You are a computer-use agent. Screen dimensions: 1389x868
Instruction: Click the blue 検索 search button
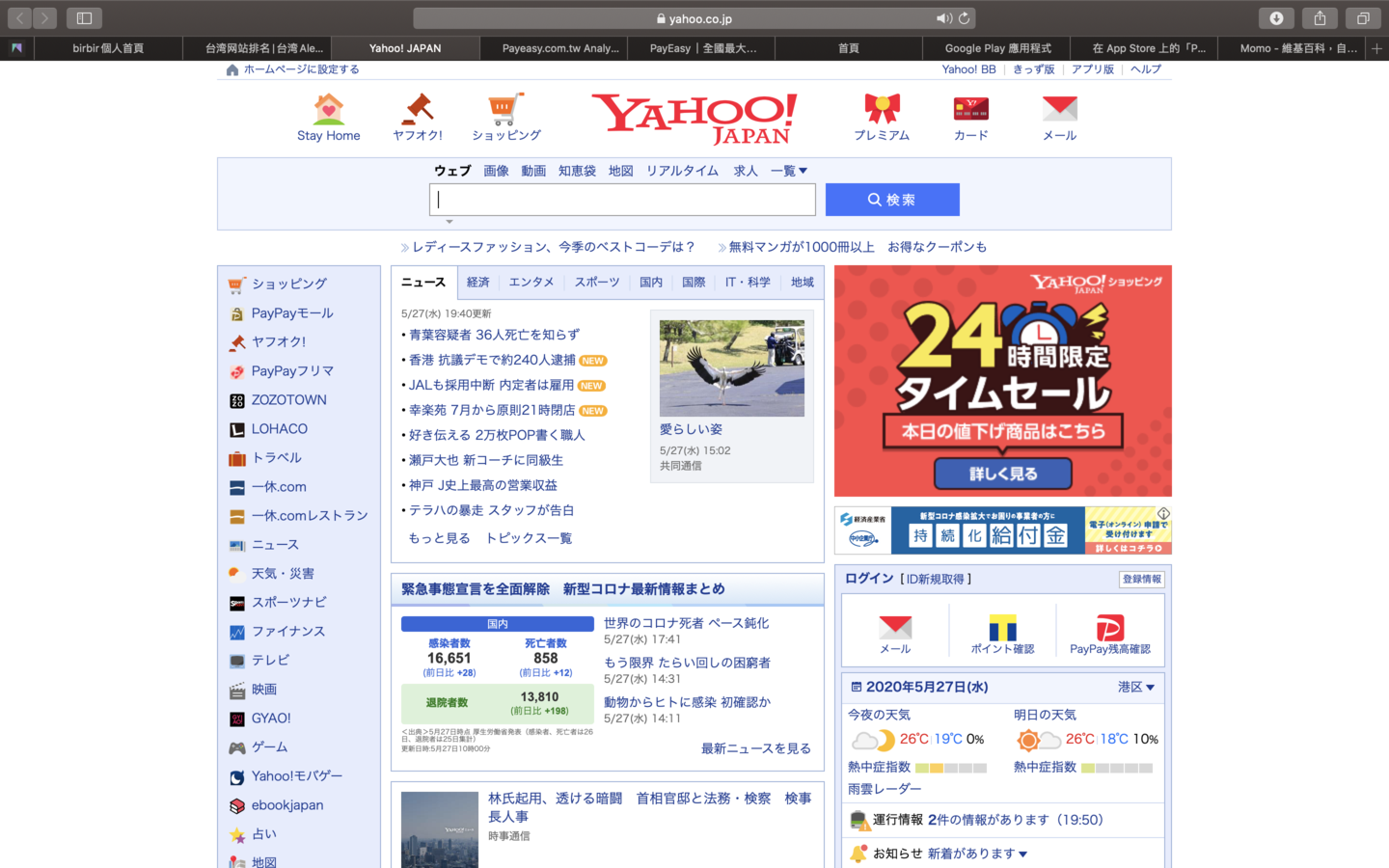[x=892, y=200]
